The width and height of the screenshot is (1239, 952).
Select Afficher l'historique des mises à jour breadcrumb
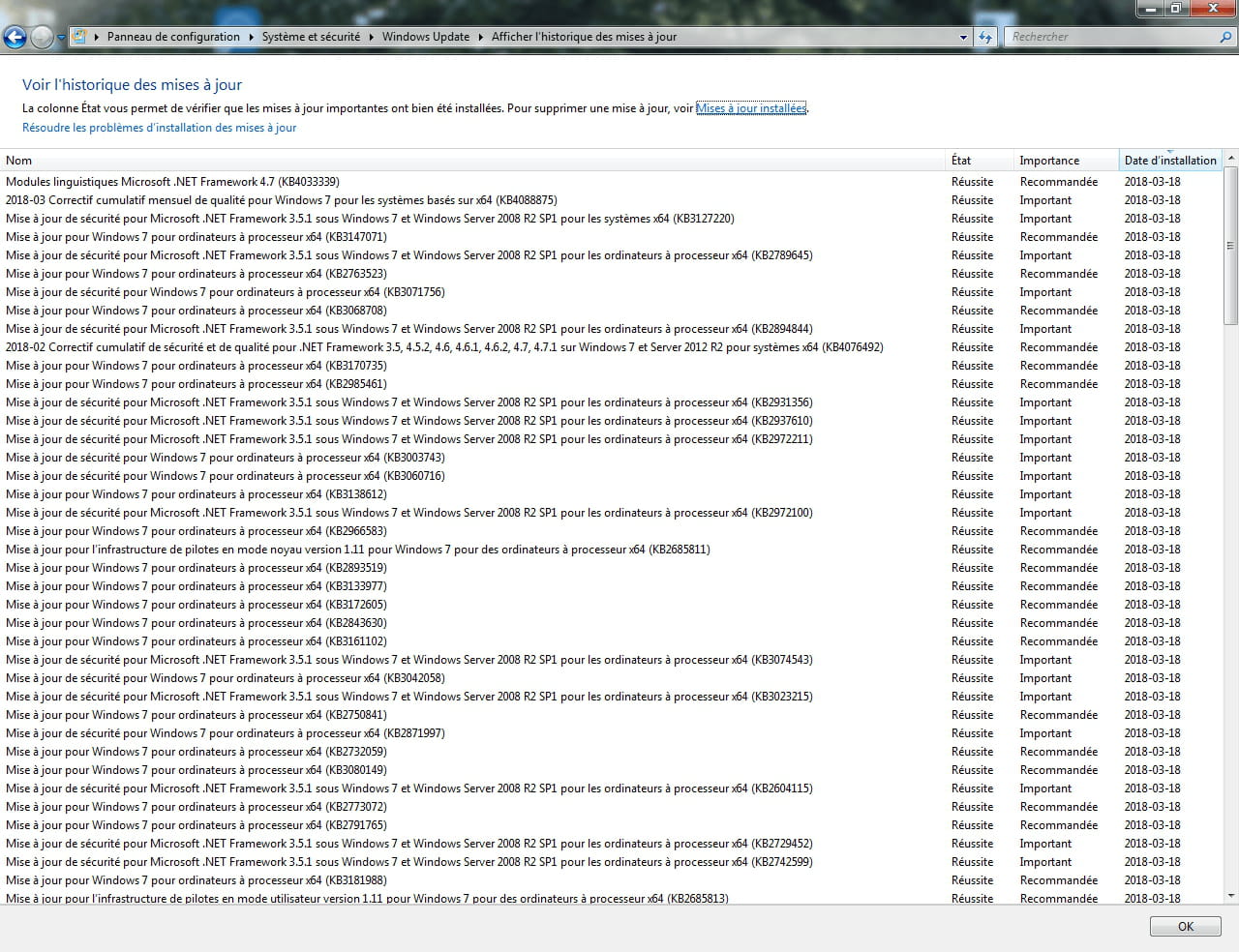(584, 37)
